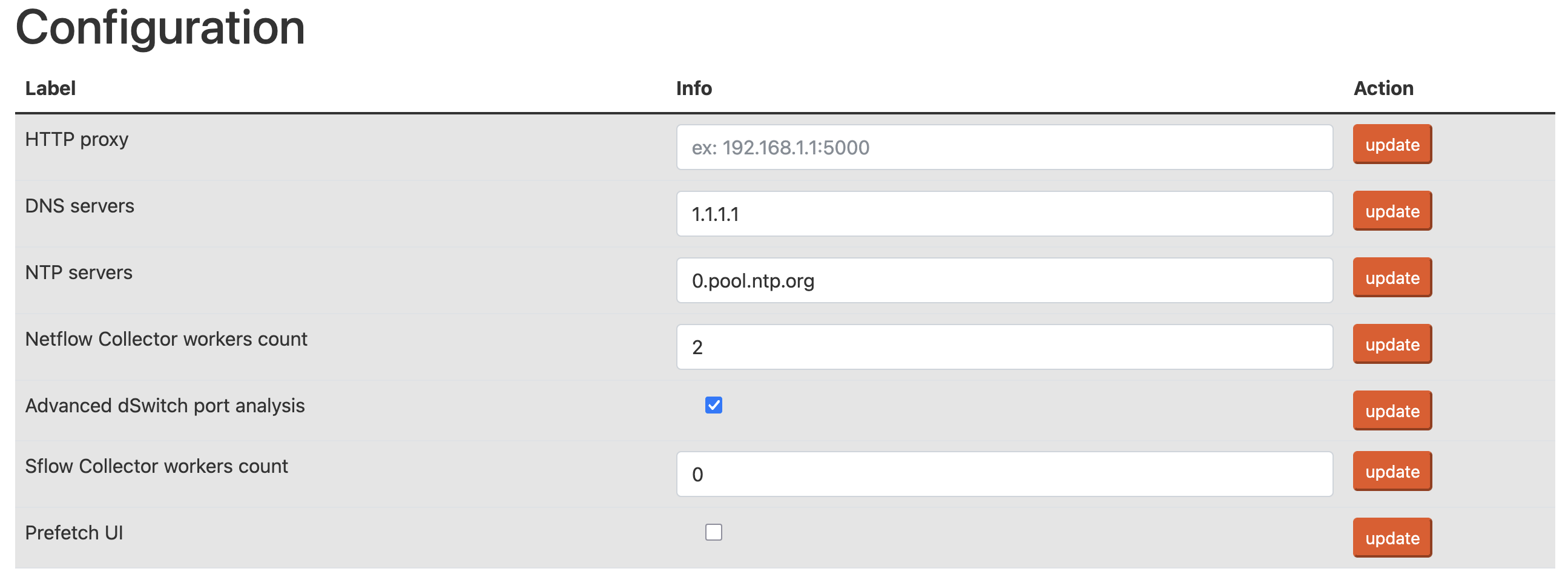The image size is (1568, 580).
Task: Update the Sflow Collector workers count
Action: [x=1391, y=472]
